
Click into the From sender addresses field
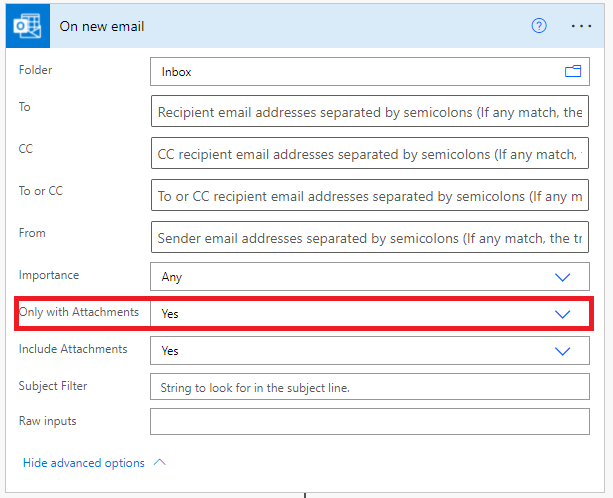370,237
